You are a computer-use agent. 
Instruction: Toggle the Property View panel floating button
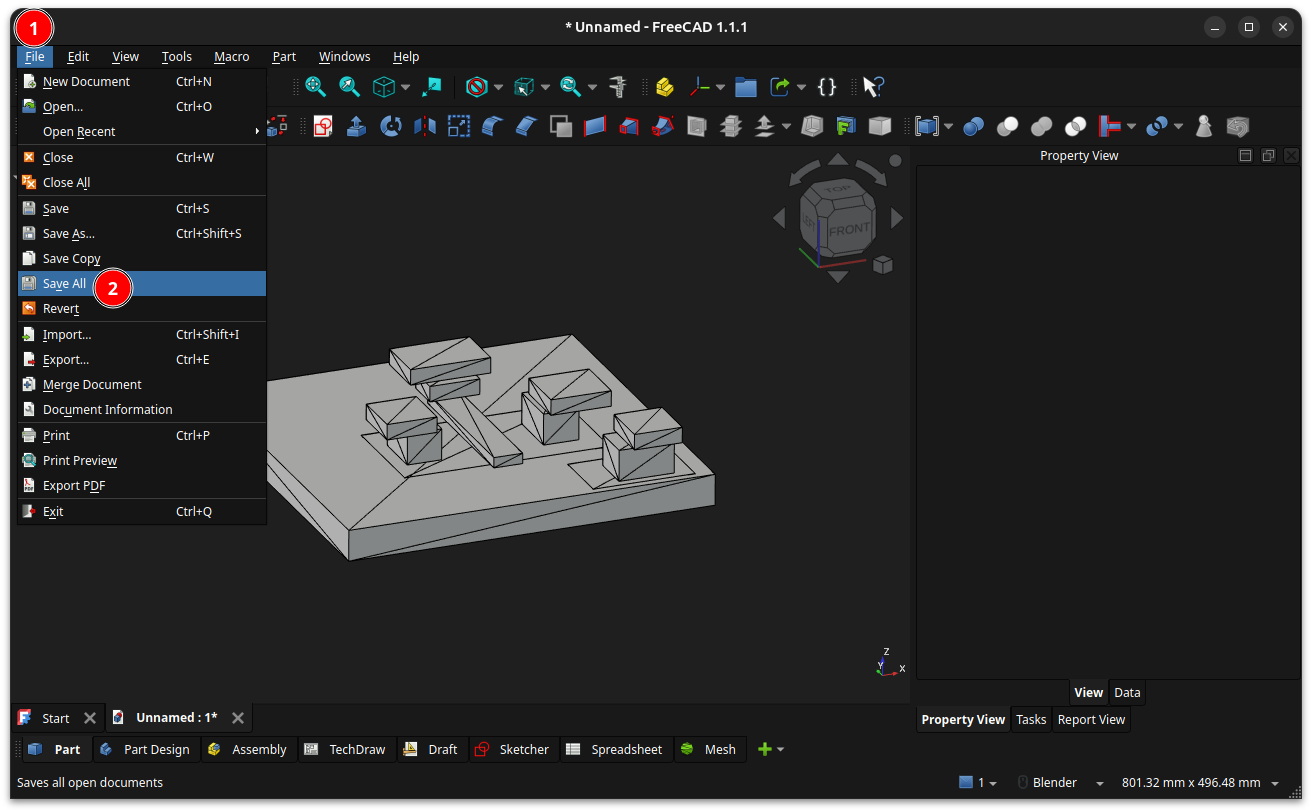1268,156
